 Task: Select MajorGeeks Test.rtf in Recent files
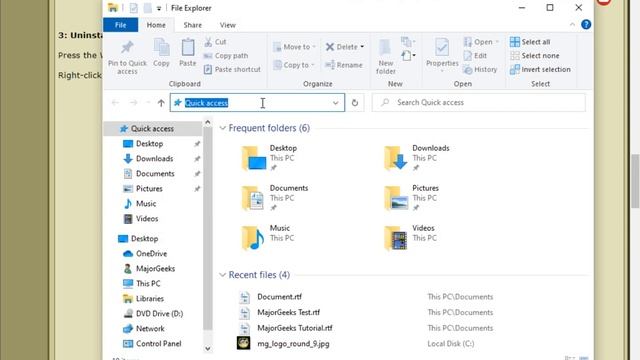tap(288, 312)
